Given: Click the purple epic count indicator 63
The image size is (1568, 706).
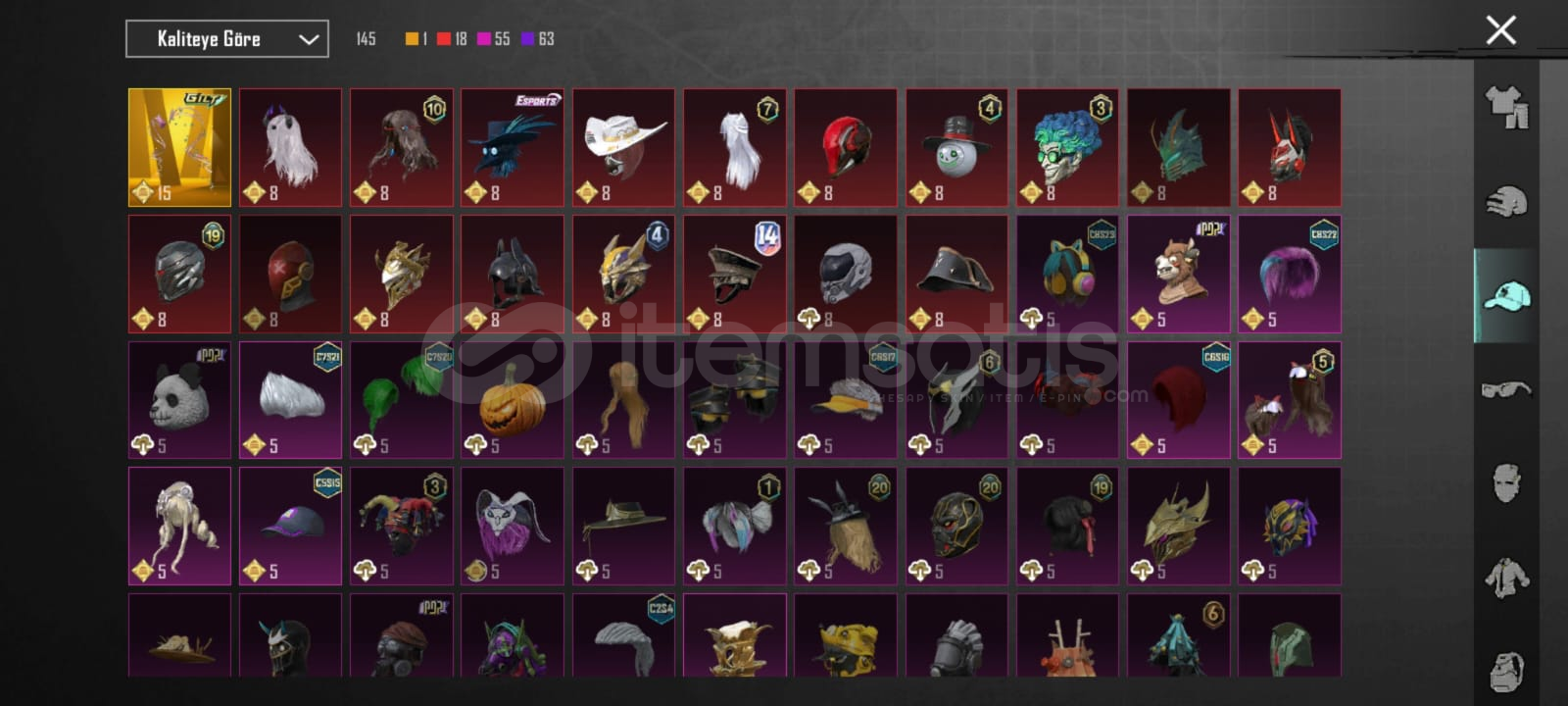Looking at the screenshot, I should coord(538,39).
